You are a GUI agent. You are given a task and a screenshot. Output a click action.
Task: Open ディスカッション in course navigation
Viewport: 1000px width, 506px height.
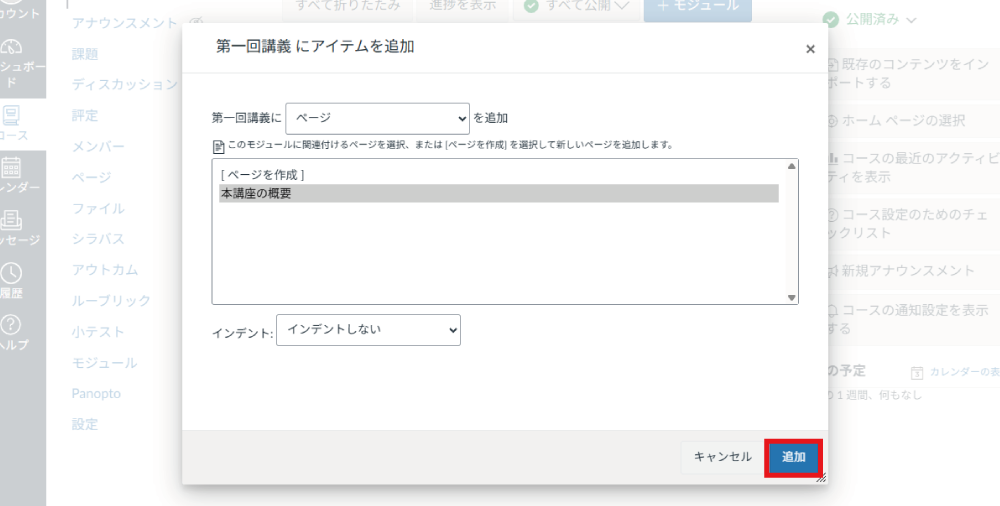(x=124, y=84)
